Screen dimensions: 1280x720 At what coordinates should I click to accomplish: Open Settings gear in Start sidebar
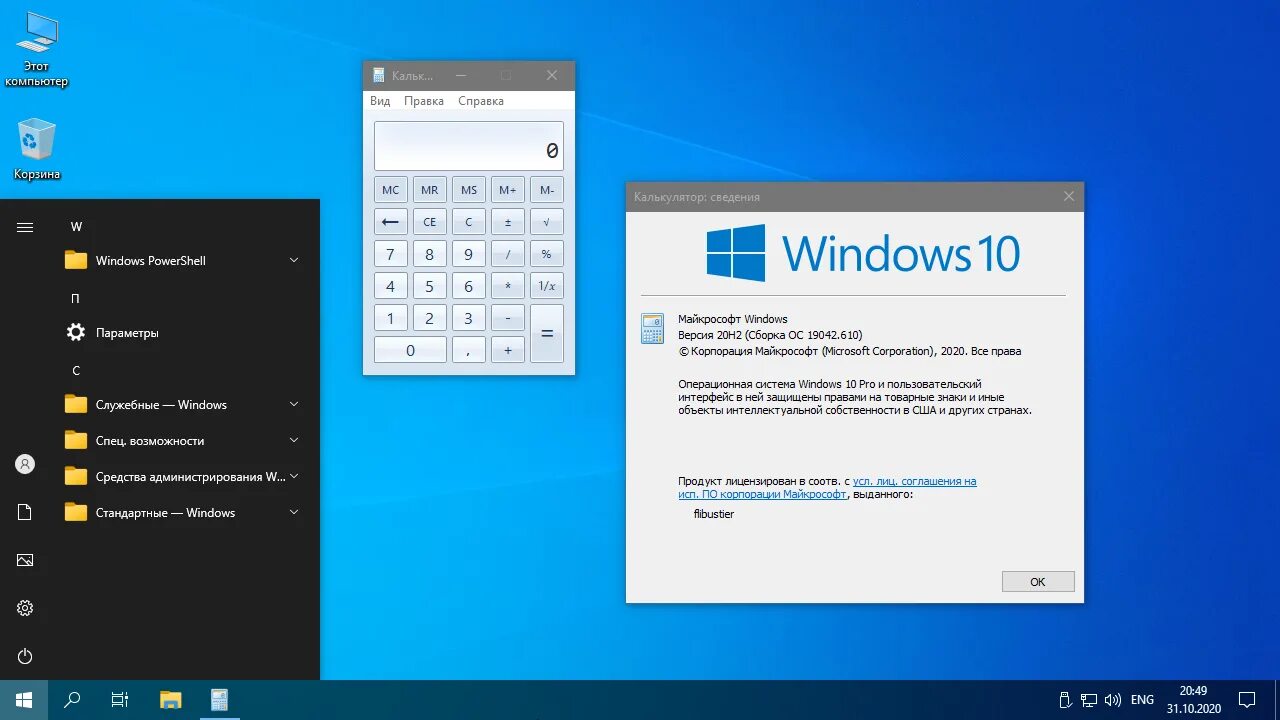click(x=25, y=608)
